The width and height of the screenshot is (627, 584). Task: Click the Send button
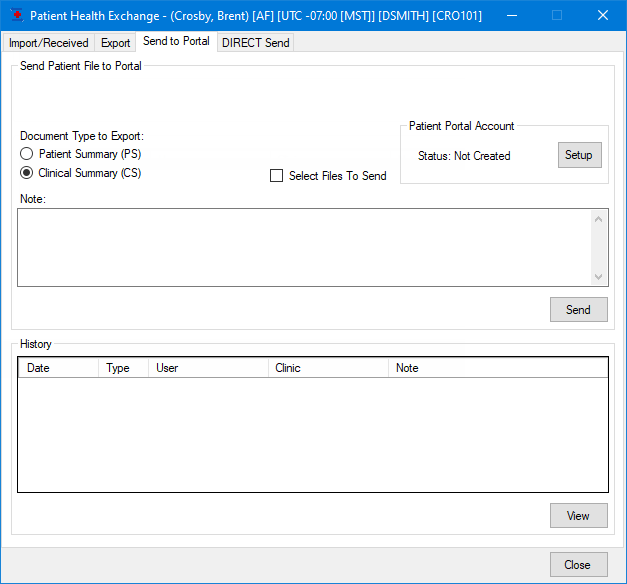[x=579, y=309]
